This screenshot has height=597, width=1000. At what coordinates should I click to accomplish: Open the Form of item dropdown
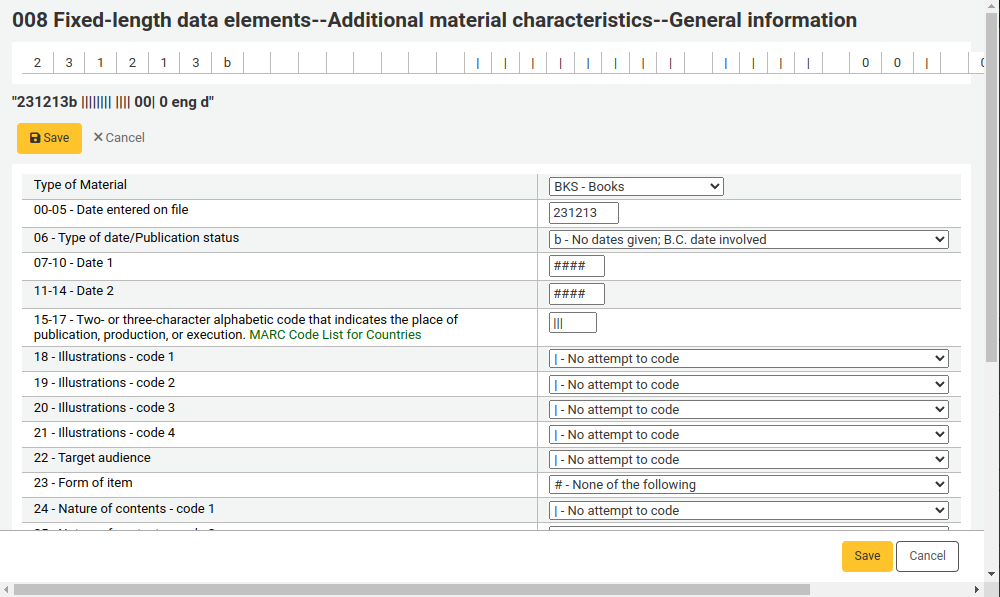749,484
